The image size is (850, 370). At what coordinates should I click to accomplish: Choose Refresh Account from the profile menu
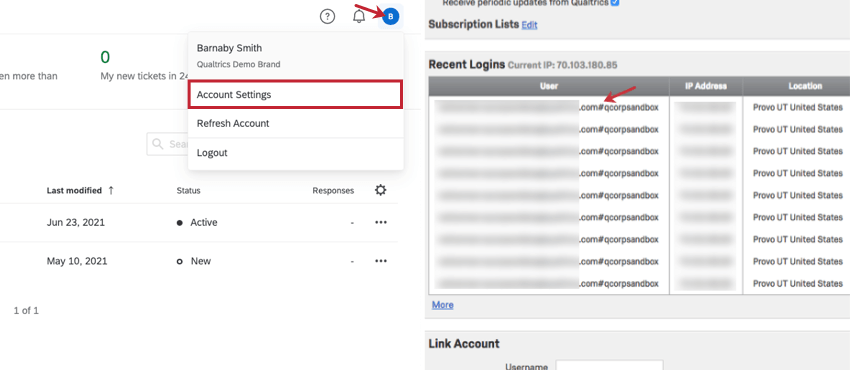click(295, 124)
